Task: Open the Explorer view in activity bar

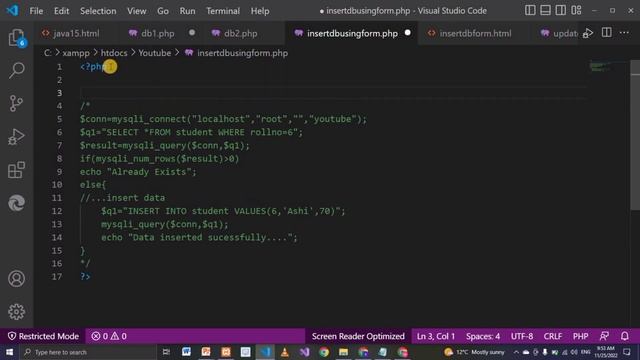Action: pos(16,38)
